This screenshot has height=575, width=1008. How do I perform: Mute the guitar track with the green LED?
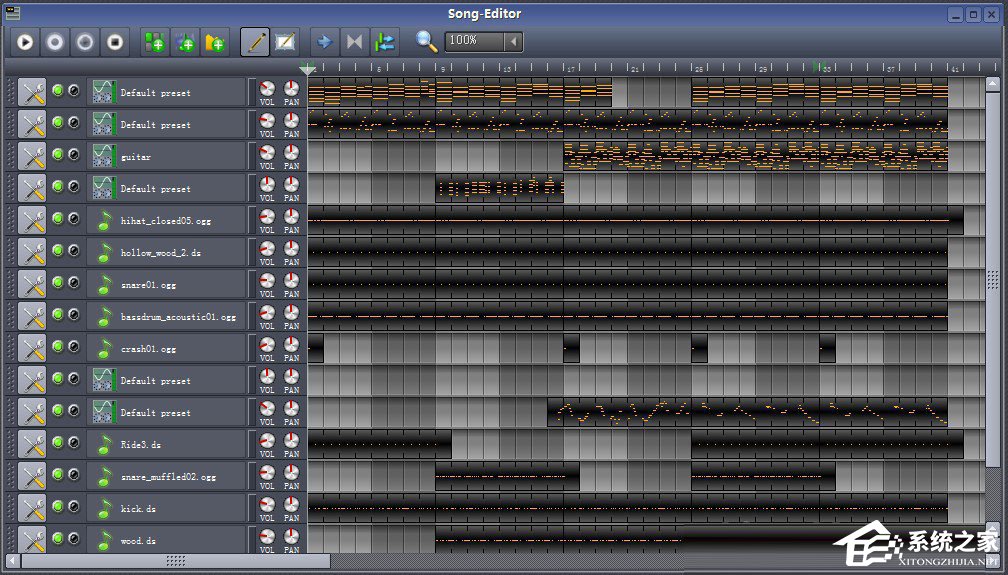[58, 155]
